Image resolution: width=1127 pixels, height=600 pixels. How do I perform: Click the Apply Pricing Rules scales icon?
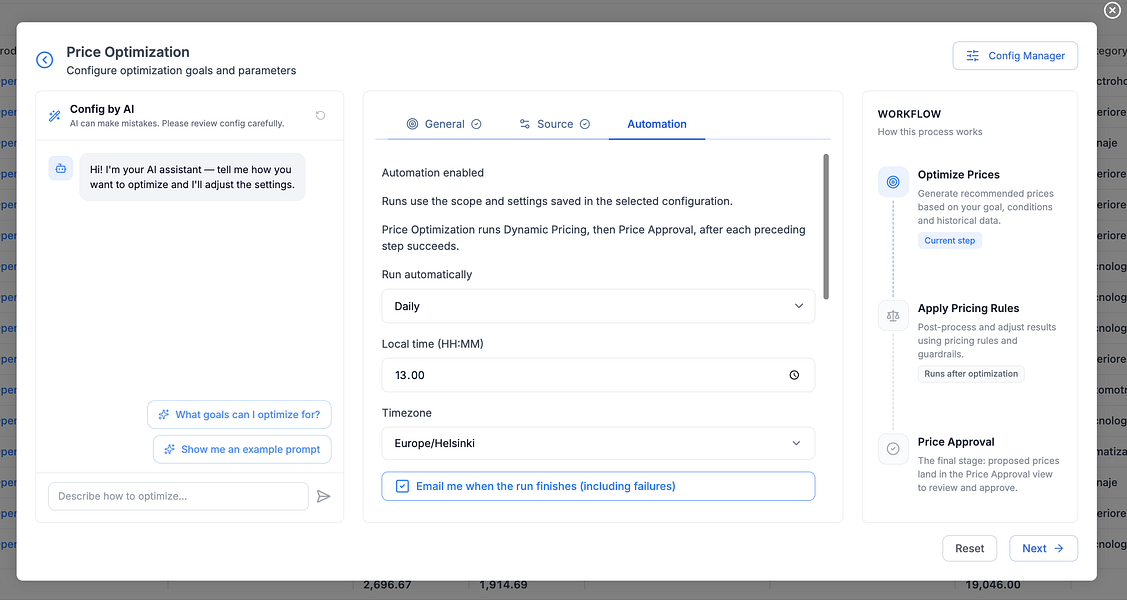(x=893, y=315)
